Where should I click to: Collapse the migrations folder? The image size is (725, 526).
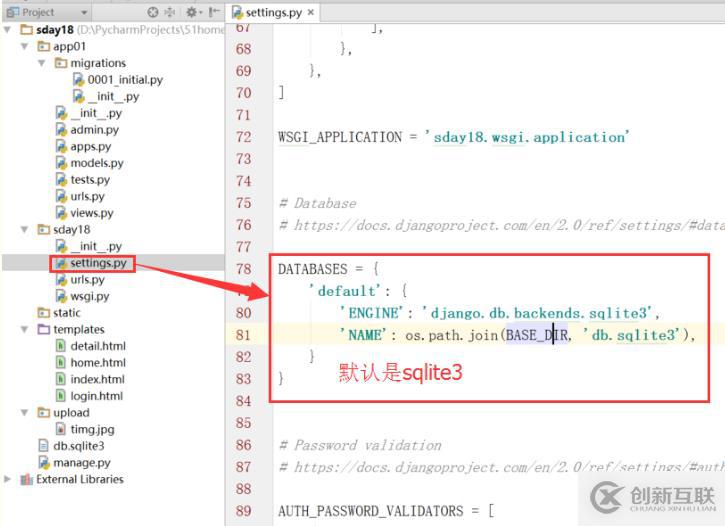42,63
